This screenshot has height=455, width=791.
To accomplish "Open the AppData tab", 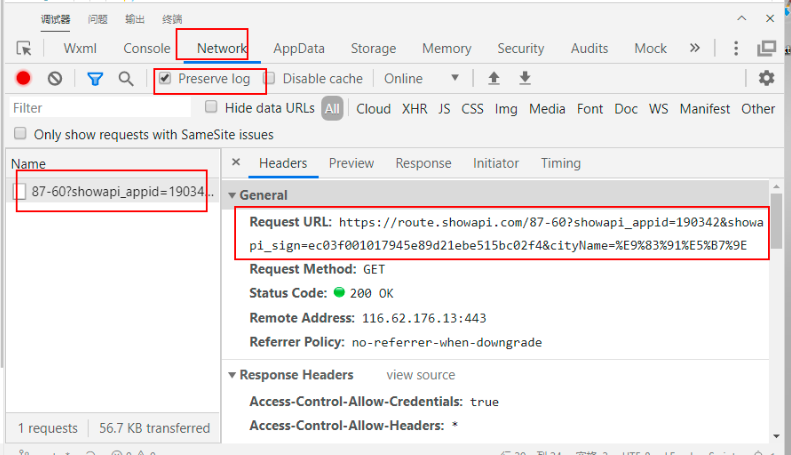I will pyautogui.click(x=299, y=48).
